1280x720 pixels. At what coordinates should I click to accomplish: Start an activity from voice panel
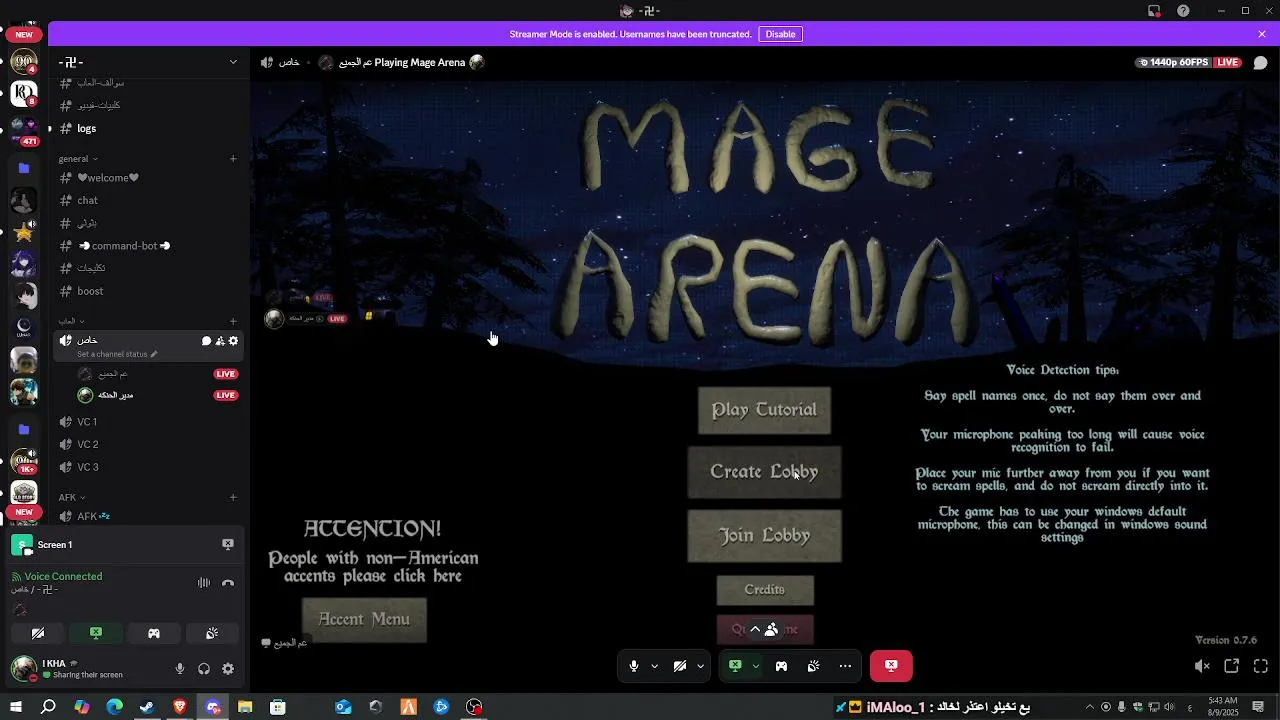pos(154,633)
